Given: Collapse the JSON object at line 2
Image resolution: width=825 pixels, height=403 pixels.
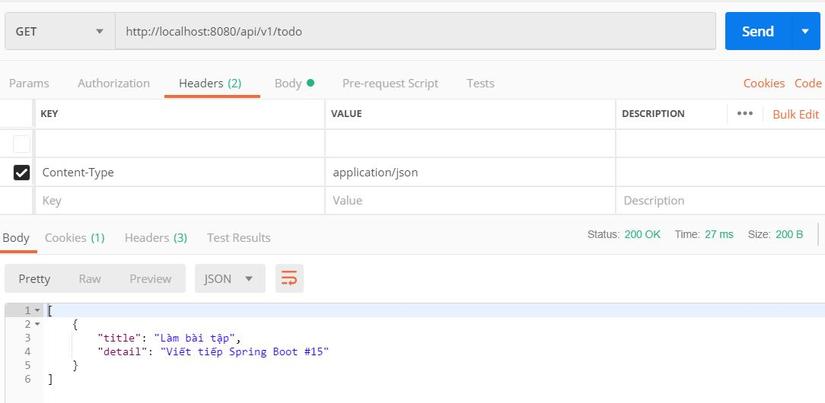Looking at the screenshot, I should tap(37, 324).
